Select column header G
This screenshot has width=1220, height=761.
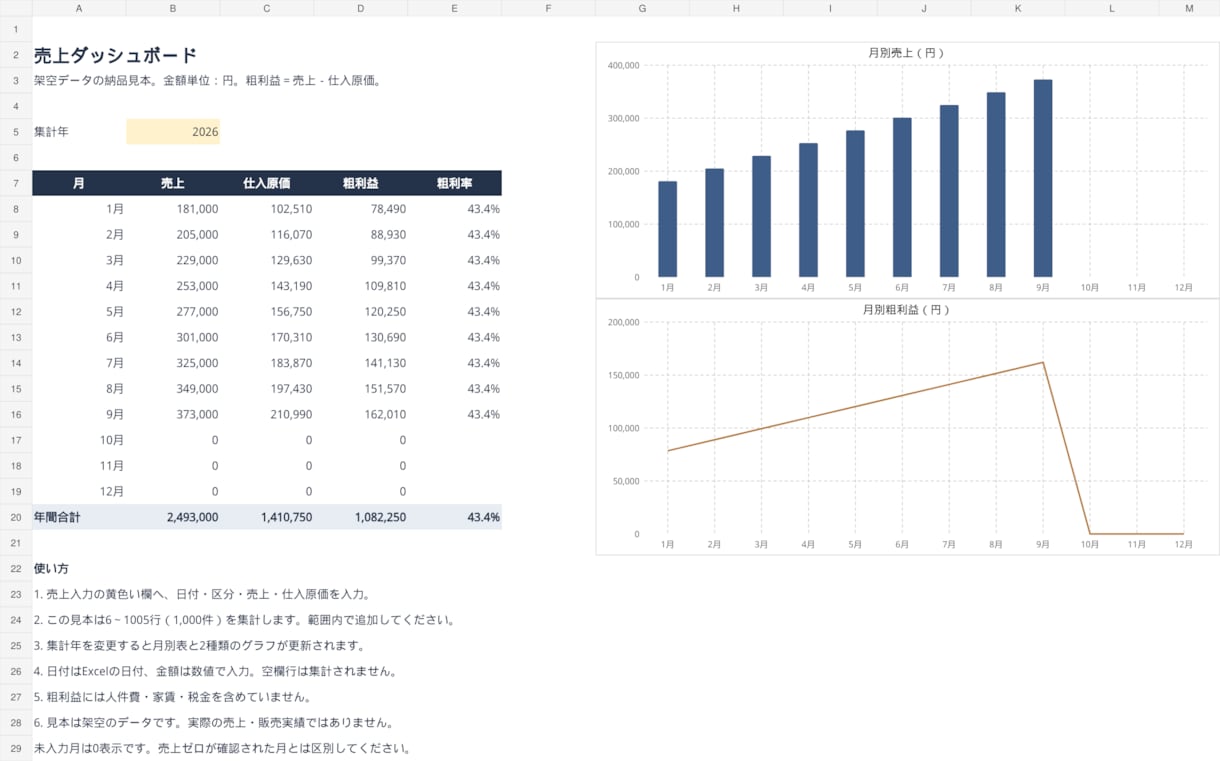coord(642,8)
